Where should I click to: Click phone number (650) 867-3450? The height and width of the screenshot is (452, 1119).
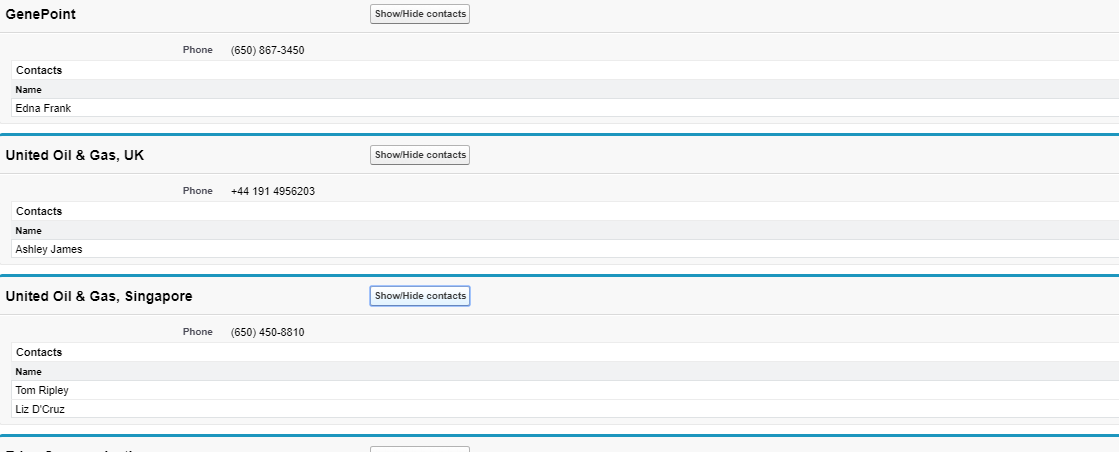(268, 50)
